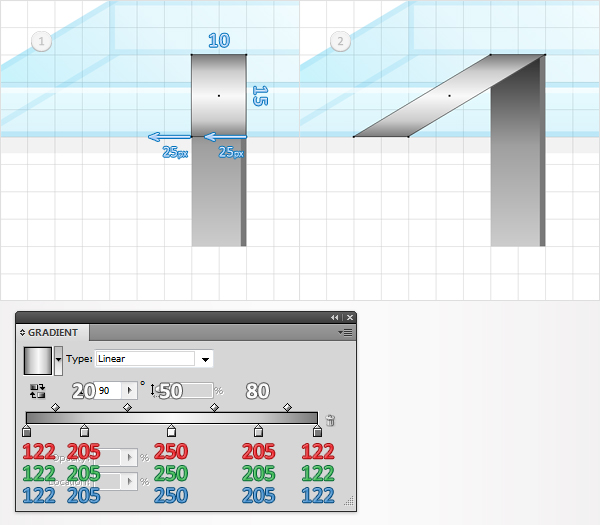Click the gradient slider bar
This screenshot has width=600, height=525.
pyautogui.click(x=171, y=417)
